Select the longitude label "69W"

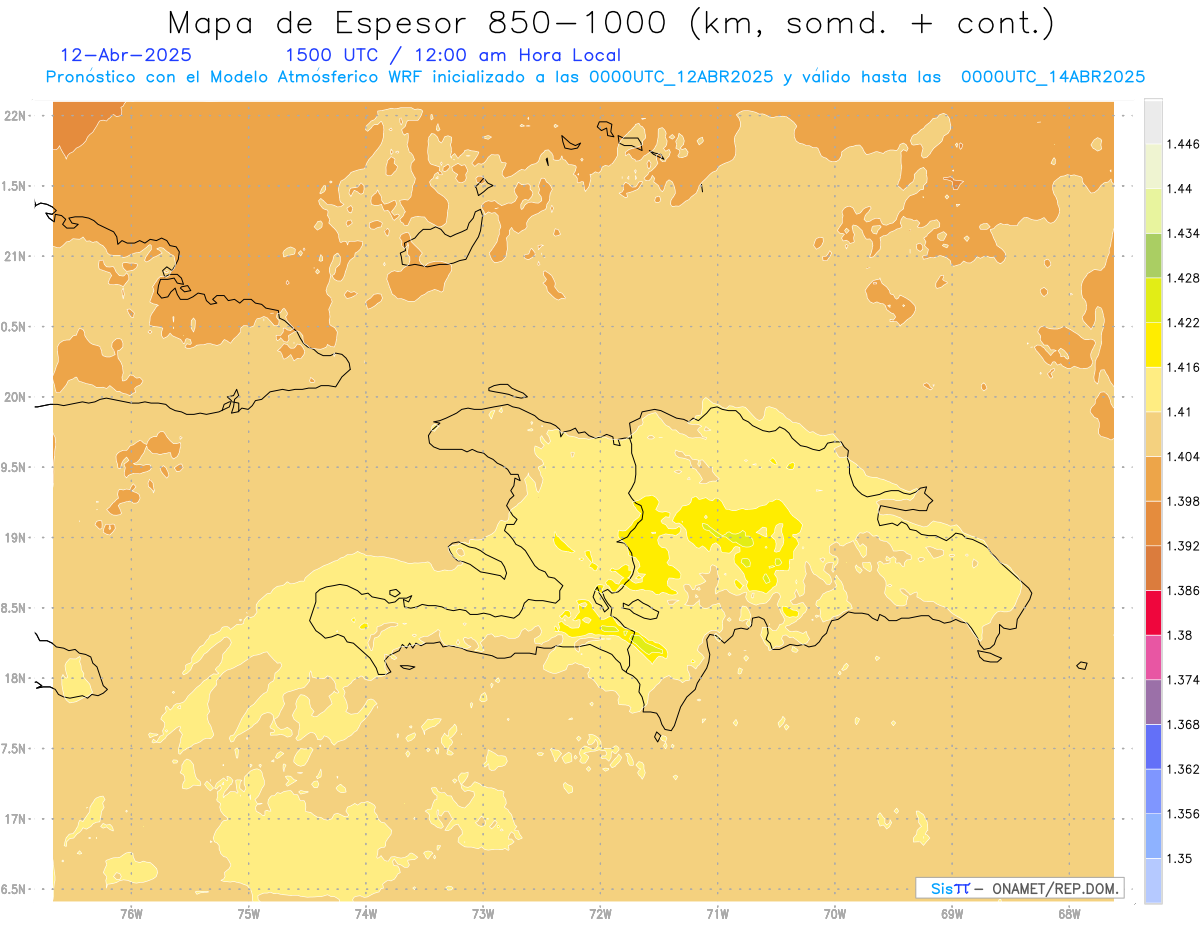coord(952,914)
